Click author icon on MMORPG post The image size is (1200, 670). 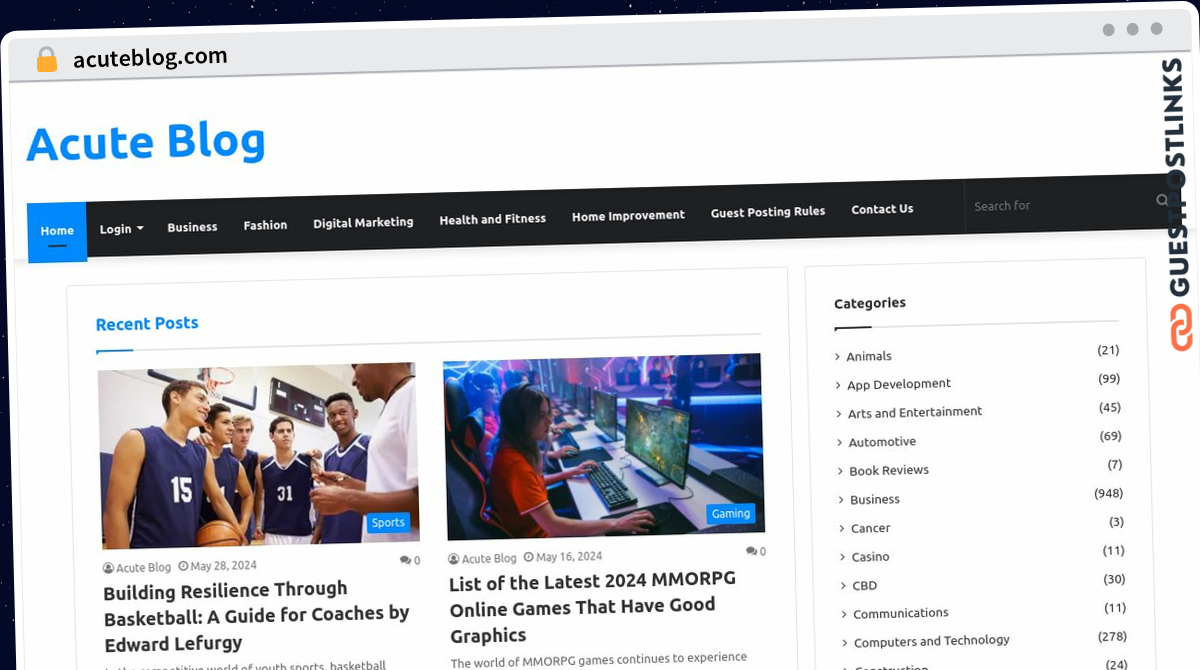453,559
